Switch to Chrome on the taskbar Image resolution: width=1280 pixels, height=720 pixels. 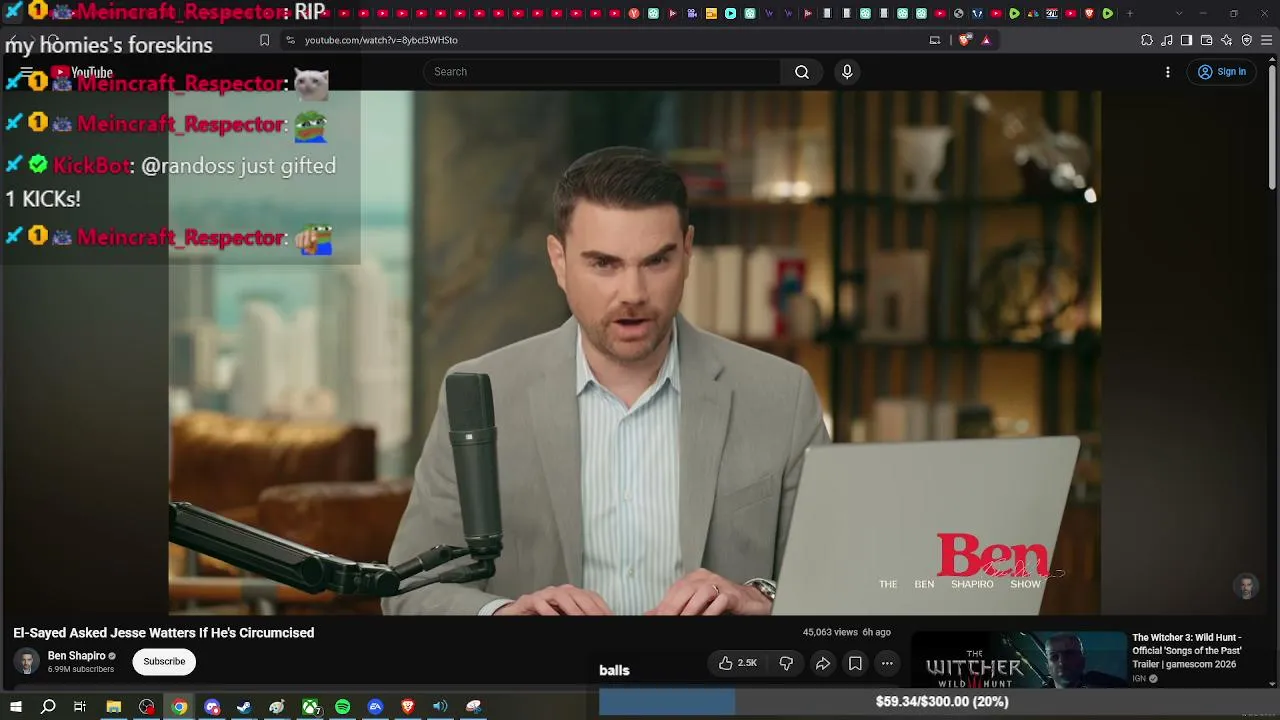[x=179, y=707]
